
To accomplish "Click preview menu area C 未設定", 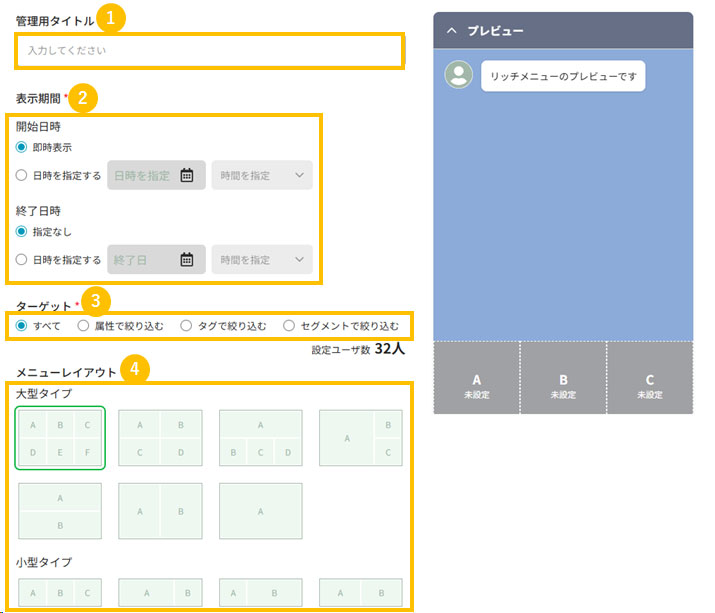I will click(649, 386).
